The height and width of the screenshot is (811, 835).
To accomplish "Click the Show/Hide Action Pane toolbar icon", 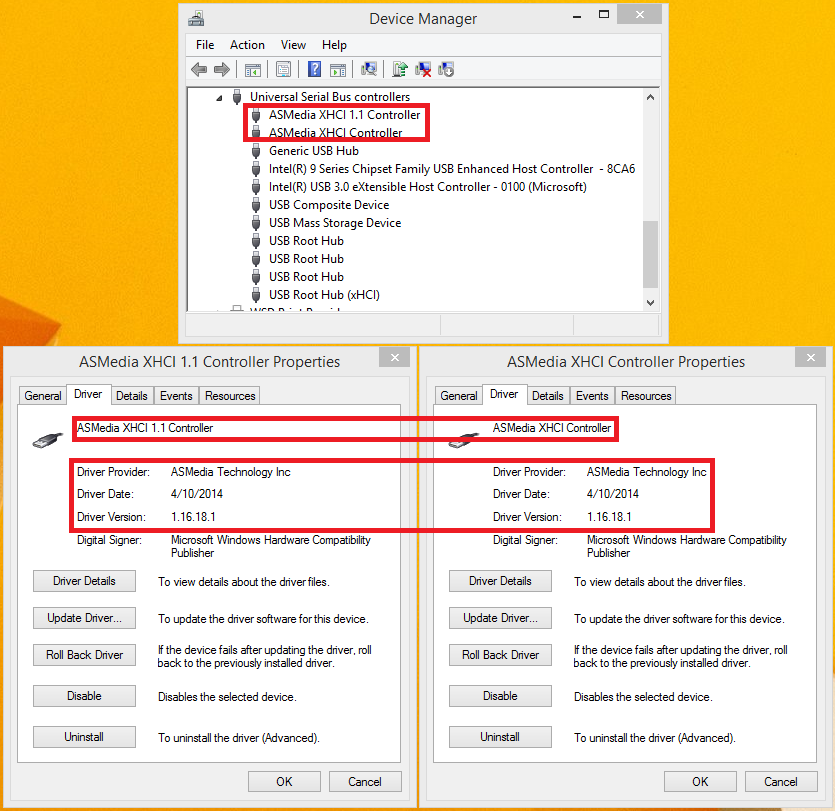I will tap(338, 69).
